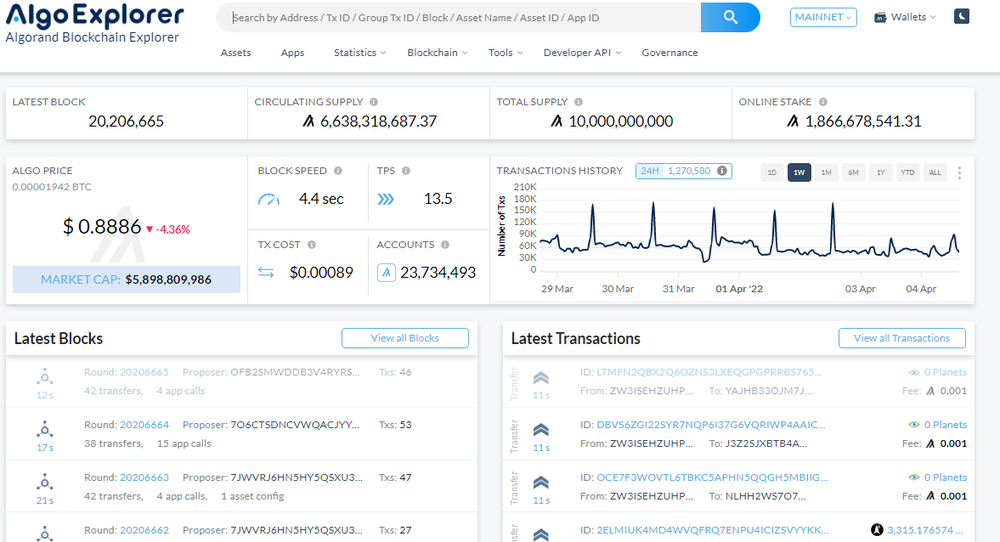Click the block speed gauge icon
This screenshot has width=1000, height=542.
pyautogui.click(x=268, y=200)
